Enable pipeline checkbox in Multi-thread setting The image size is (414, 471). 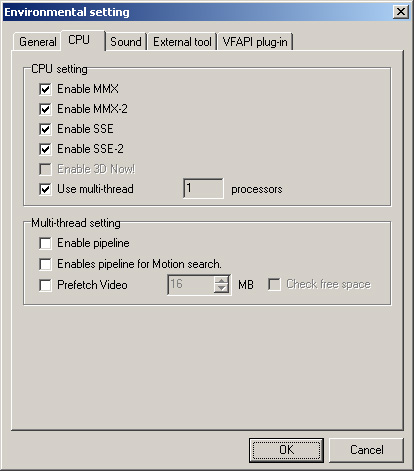45,243
